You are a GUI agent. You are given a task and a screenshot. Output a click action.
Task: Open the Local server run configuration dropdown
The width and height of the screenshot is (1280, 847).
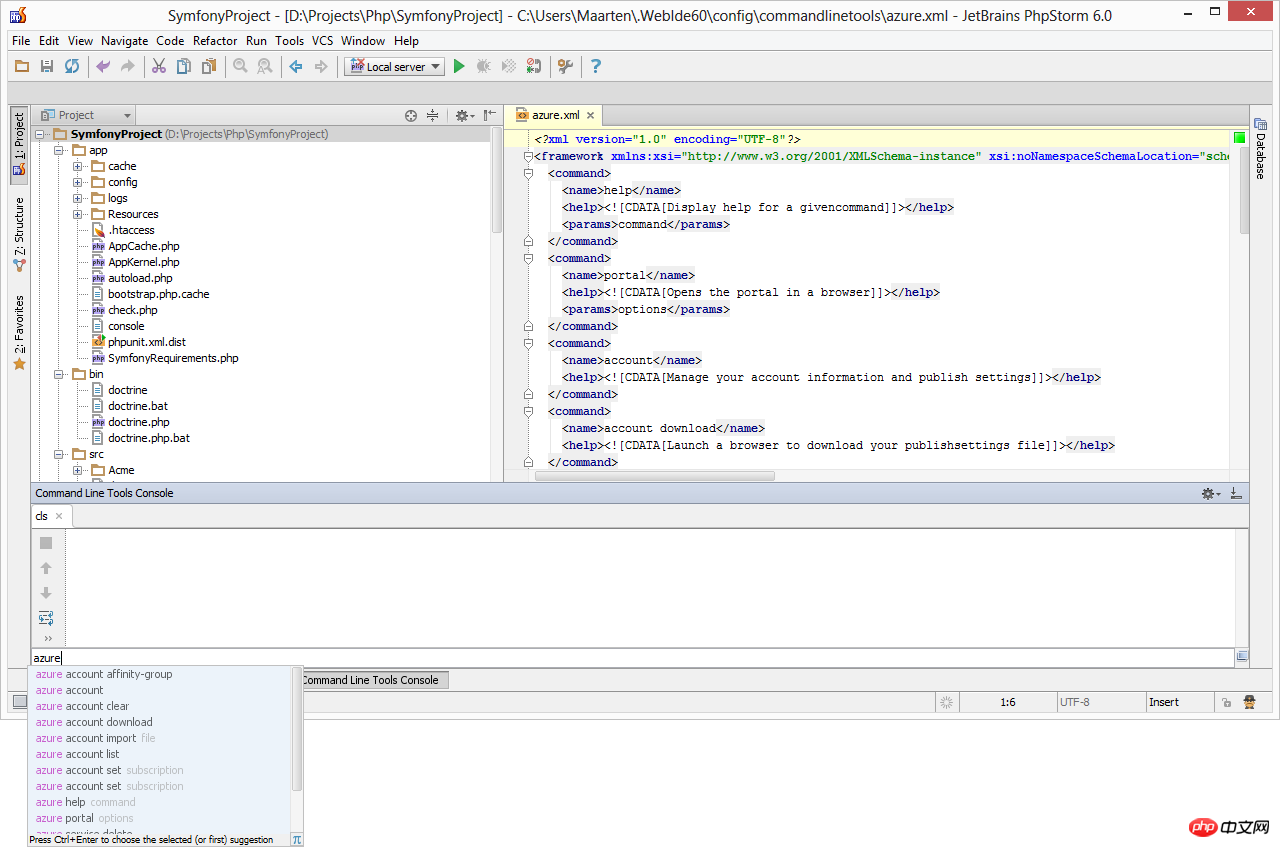[394, 67]
